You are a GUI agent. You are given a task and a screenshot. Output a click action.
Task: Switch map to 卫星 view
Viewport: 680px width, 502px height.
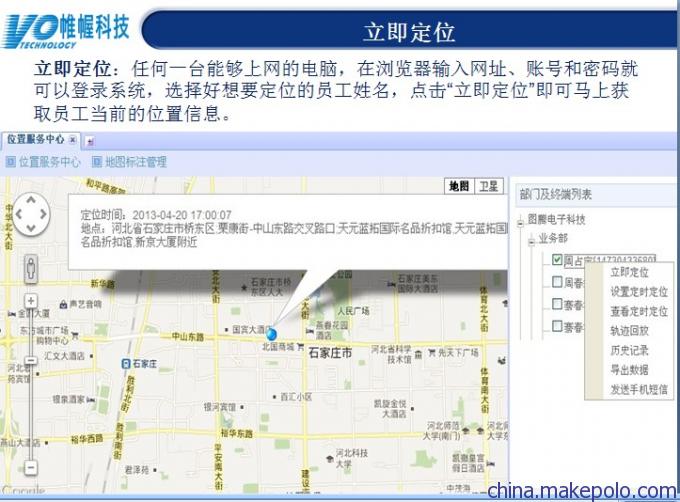click(x=489, y=186)
